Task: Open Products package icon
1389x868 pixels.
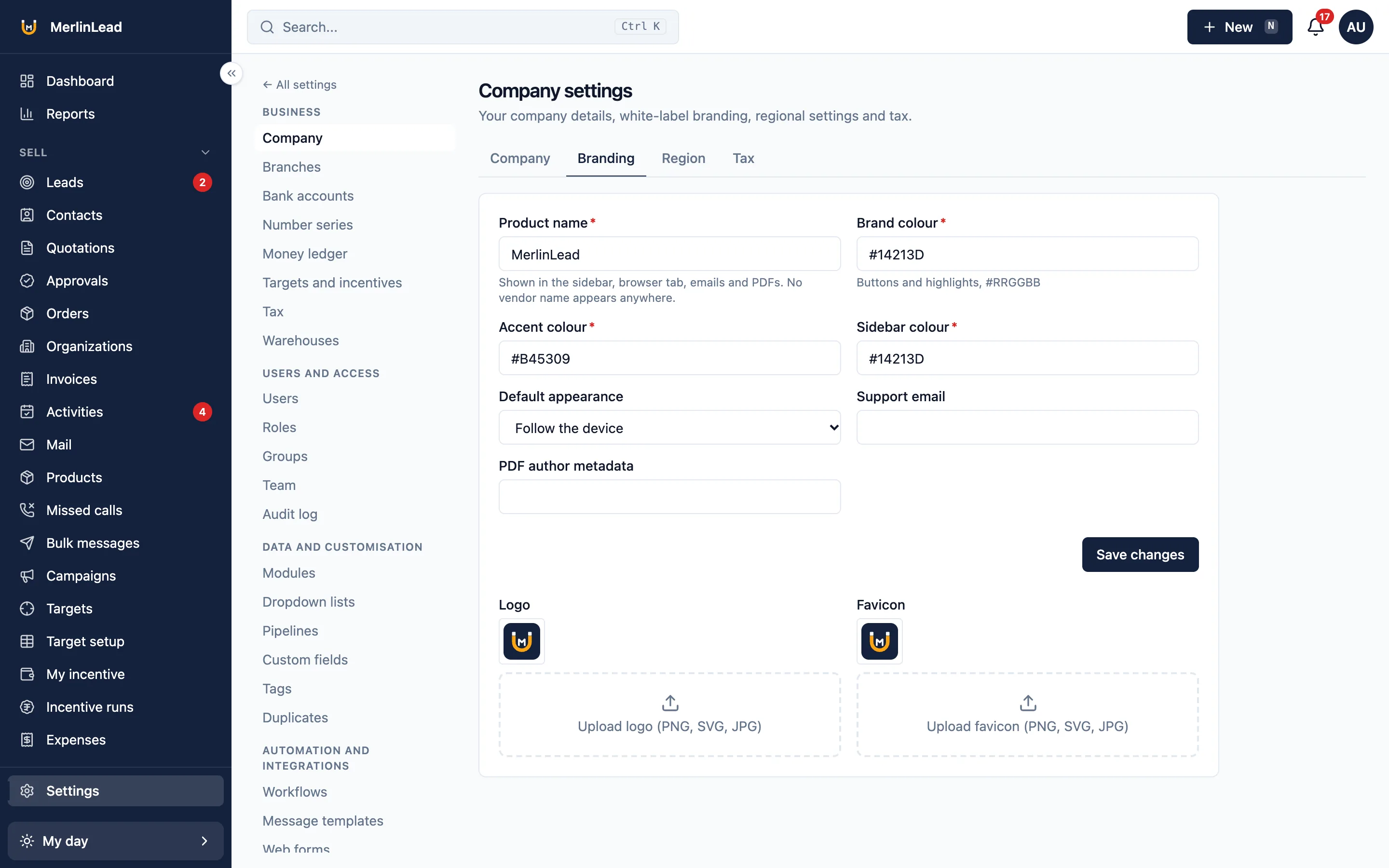Action: [x=27, y=477]
